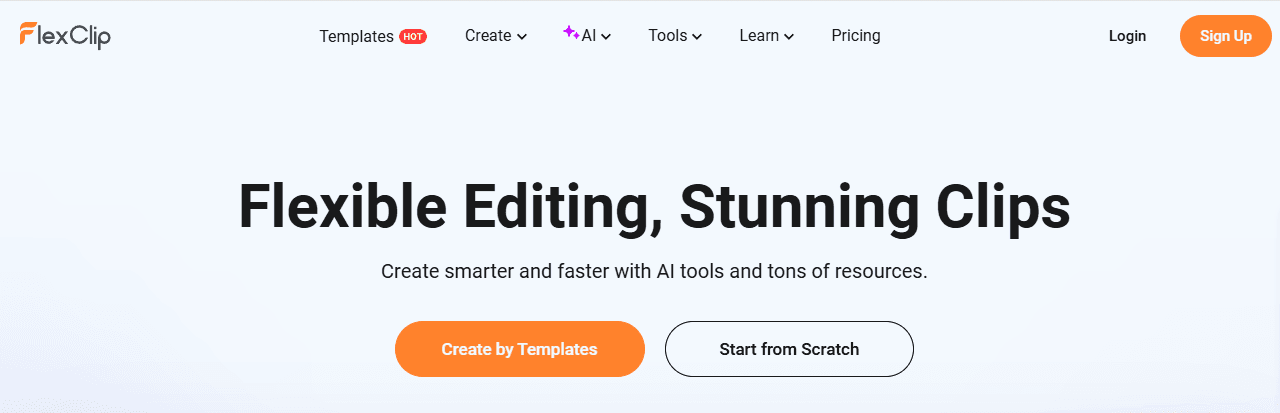Screen dimensions: 1280x413
Task: Click the Create by Templates button
Action: 520,349
